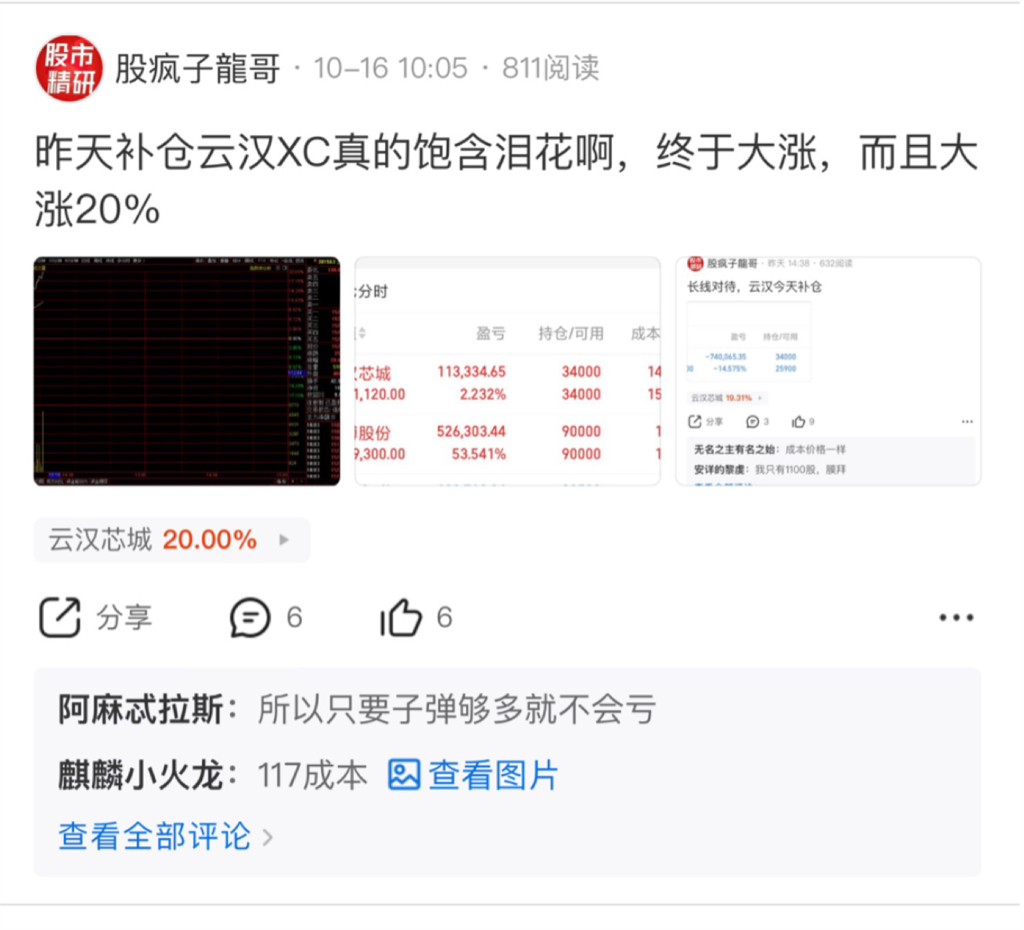Tap the comment 所以只要子弹够多就不会亏
The height and width of the screenshot is (930, 1024).
click(x=457, y=709)
